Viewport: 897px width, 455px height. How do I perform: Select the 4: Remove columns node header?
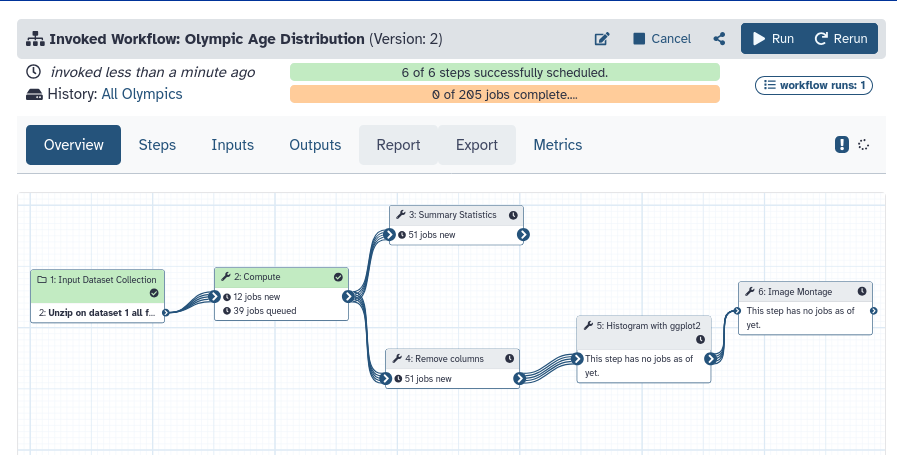453,359
